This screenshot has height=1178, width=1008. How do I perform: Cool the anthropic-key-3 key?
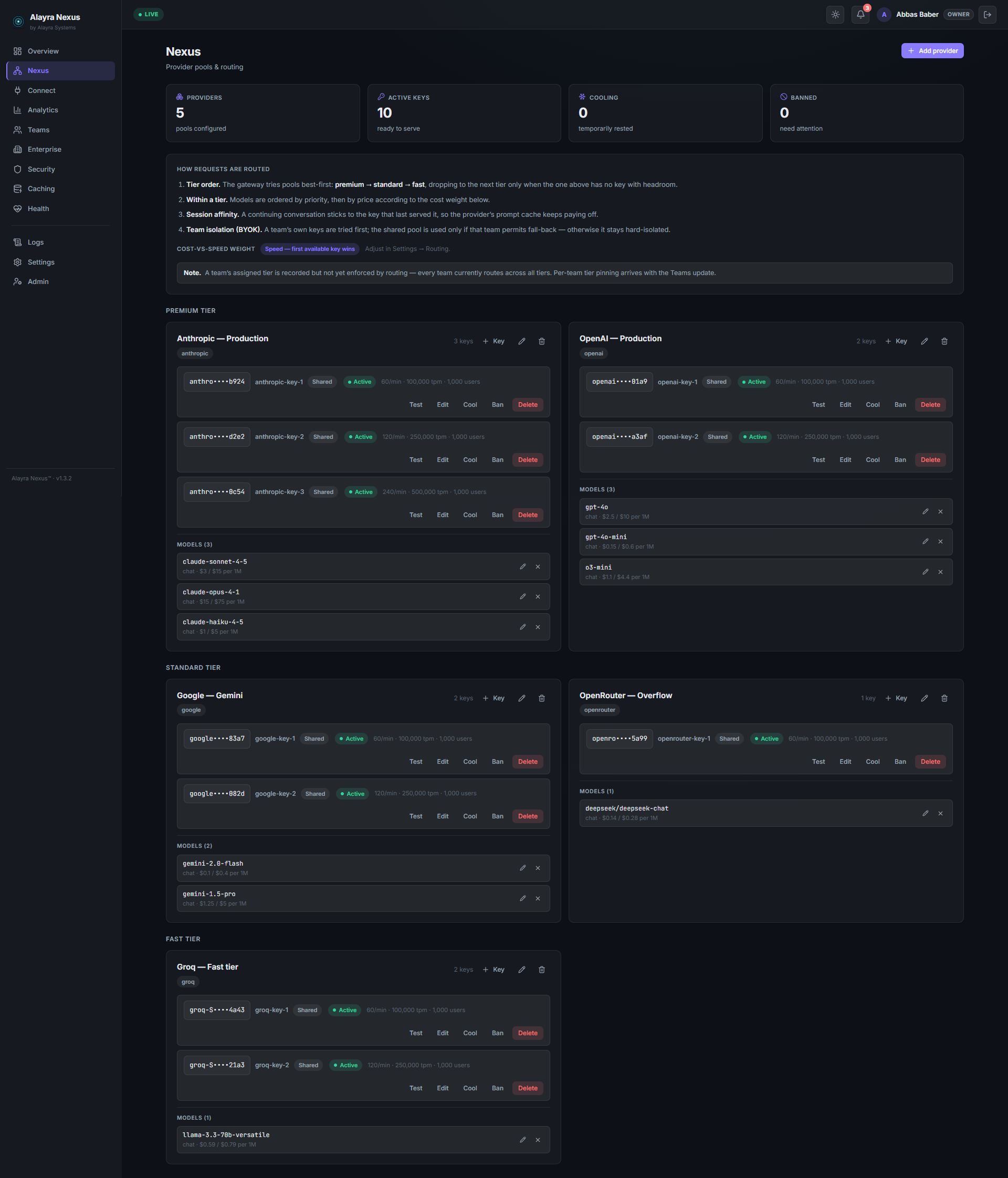[x=469, y=514]
